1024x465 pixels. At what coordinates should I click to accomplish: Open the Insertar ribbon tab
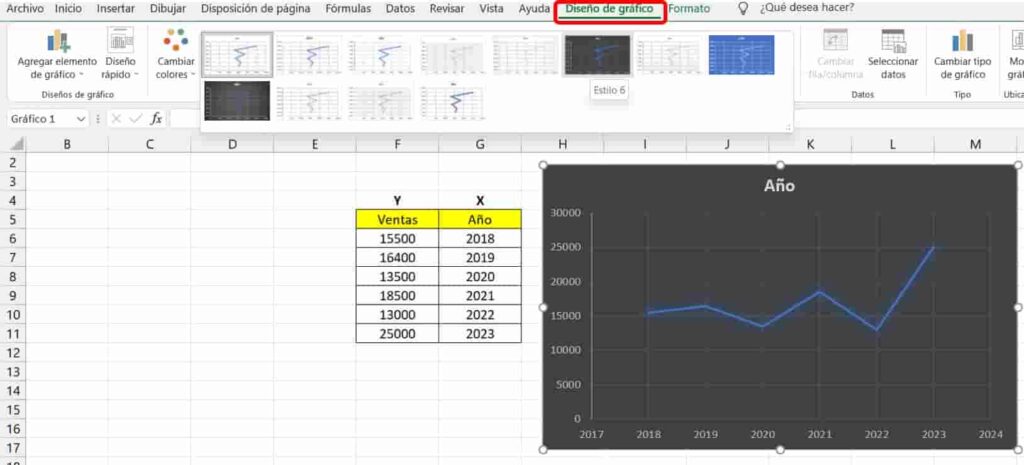(x=116, y=8)
